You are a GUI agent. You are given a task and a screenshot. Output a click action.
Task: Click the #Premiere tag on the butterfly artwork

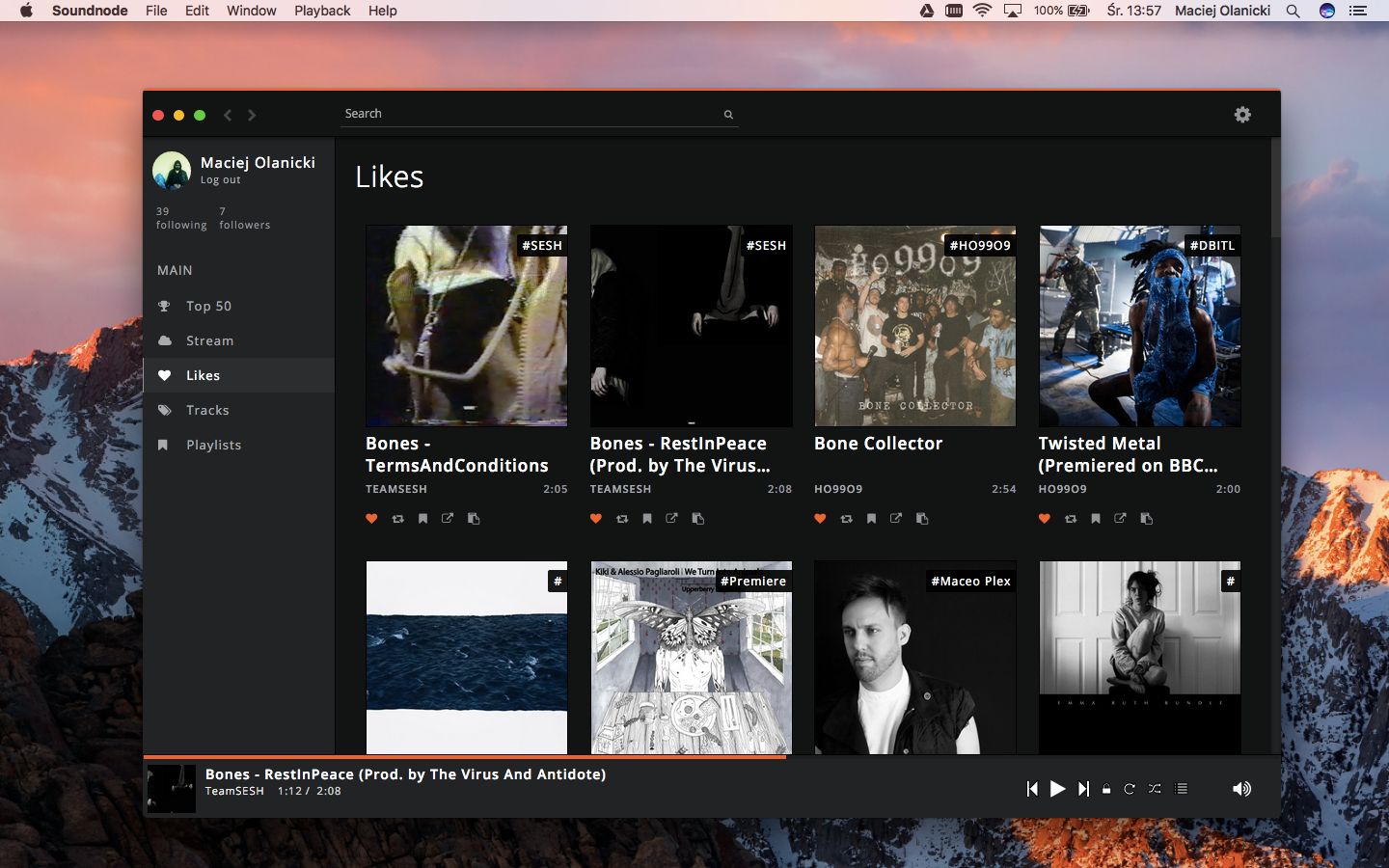(753, 581)
